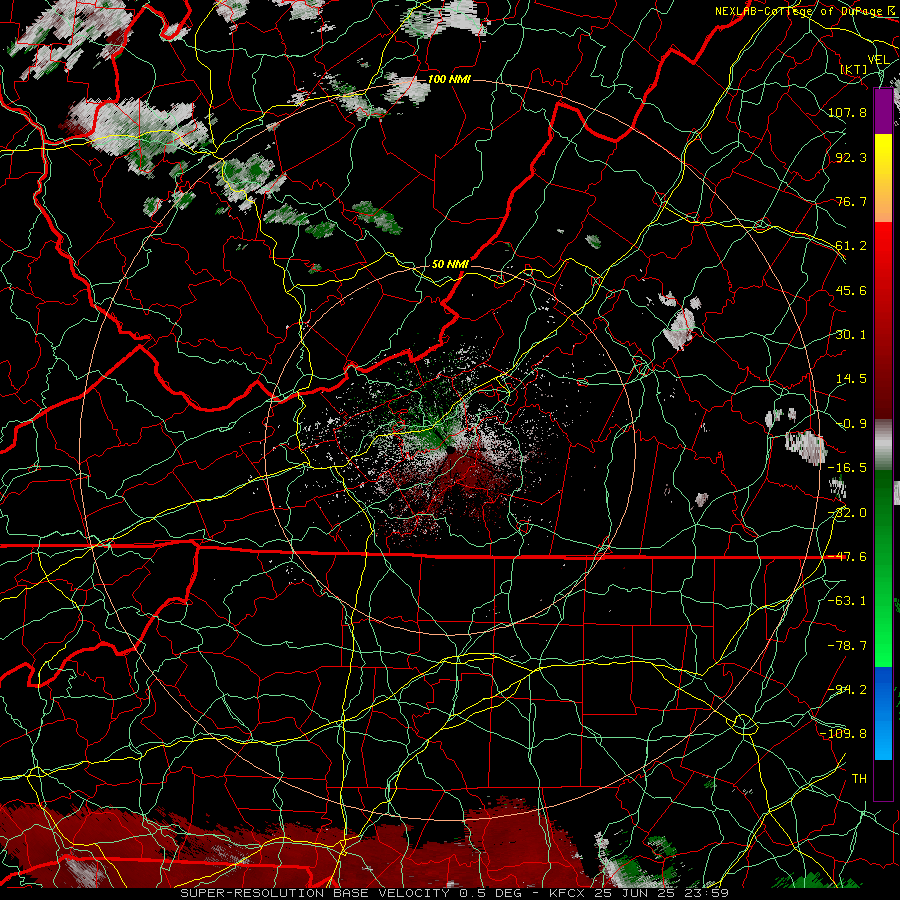Screen dimensions: 900x900
Task: Click the 100 NMI range ring label
Action: 449,79
